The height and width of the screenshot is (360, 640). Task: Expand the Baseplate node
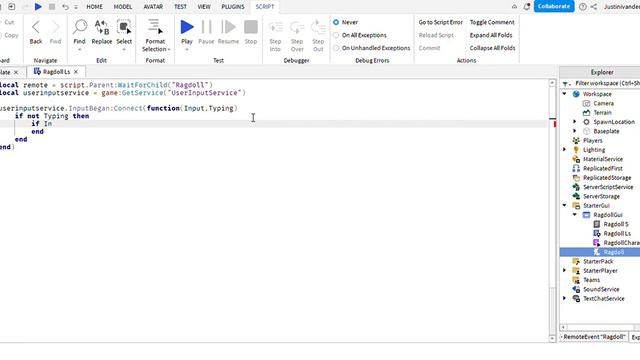tap(575, 131)
